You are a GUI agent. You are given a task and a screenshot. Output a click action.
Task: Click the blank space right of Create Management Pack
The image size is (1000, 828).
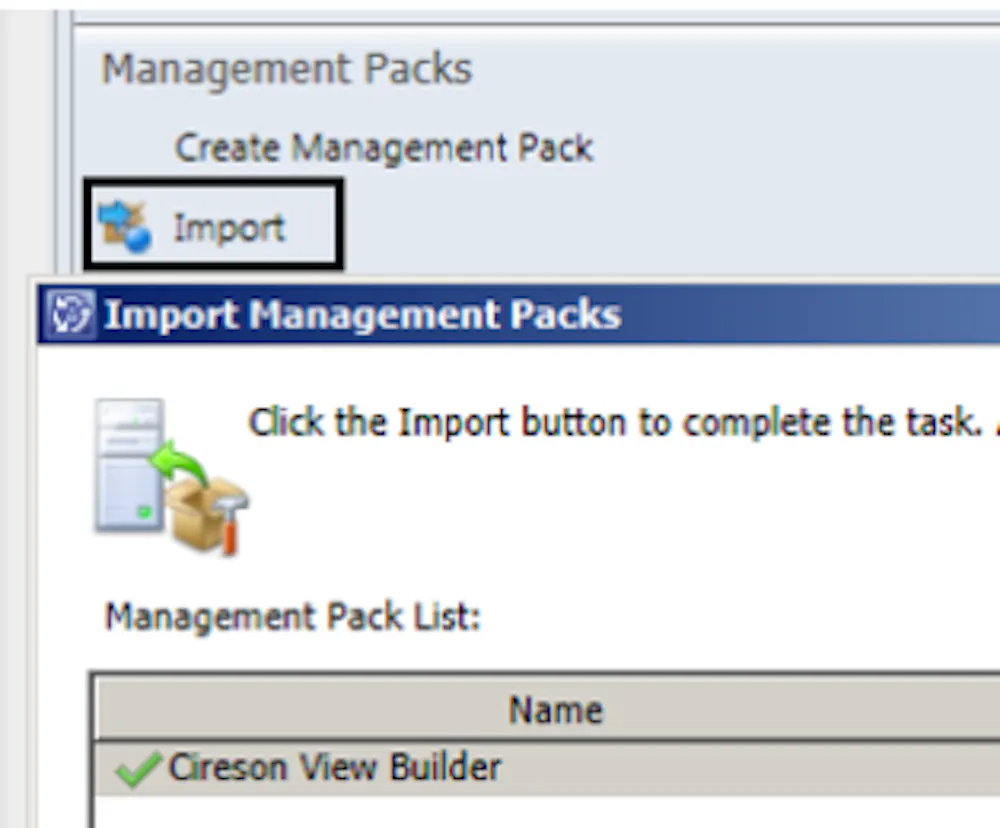tap(796, 148)
